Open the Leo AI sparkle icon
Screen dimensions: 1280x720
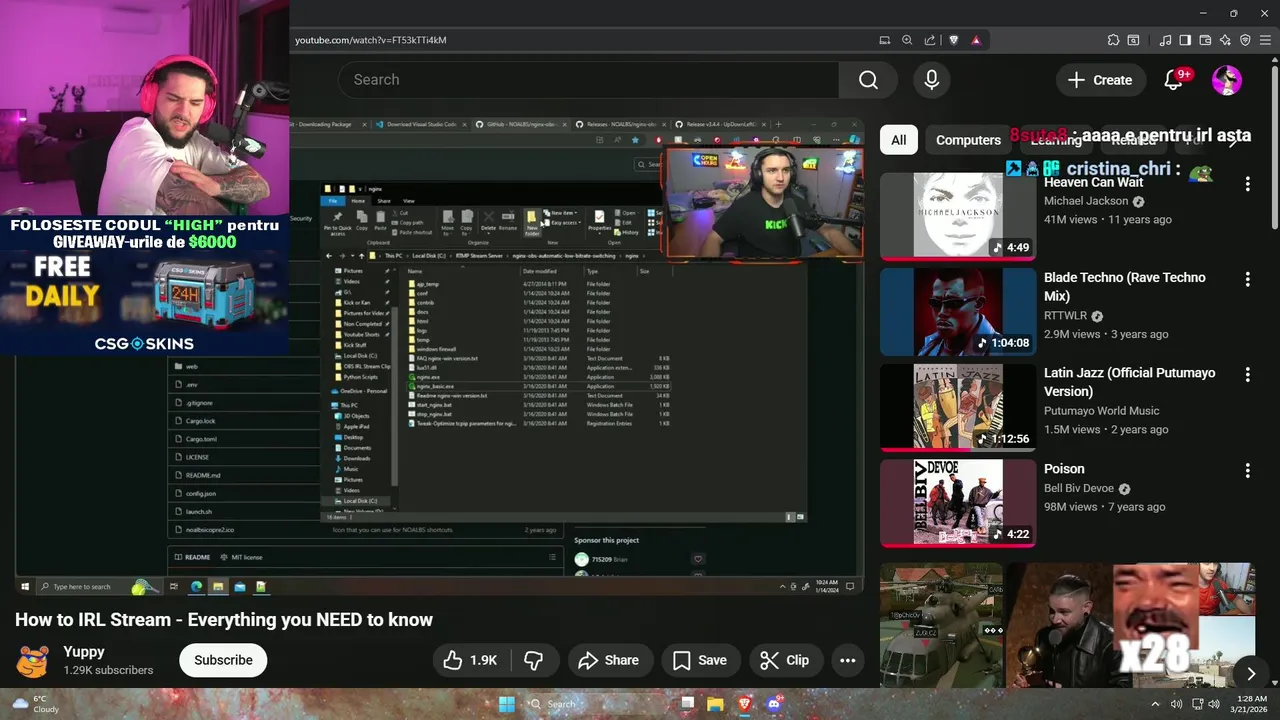1225,40
